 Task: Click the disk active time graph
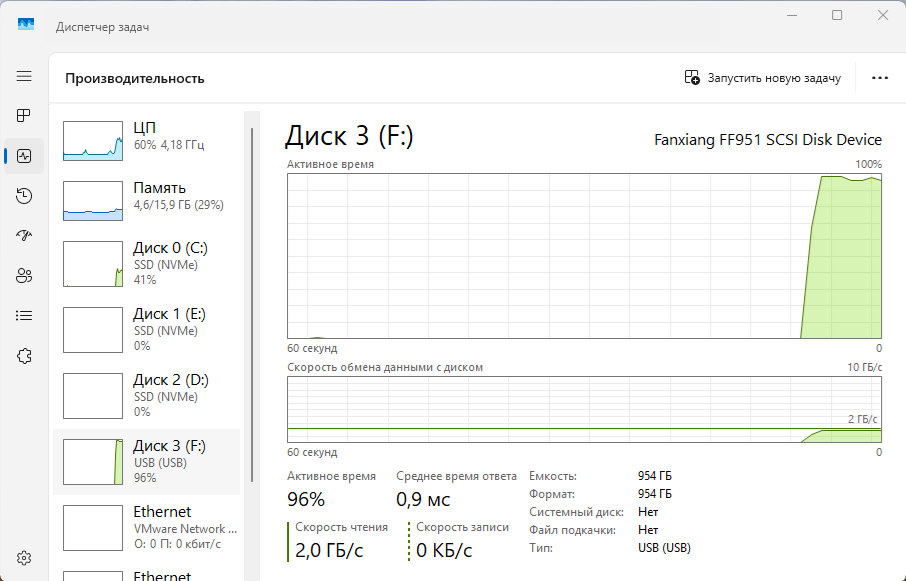pos(584,256)
